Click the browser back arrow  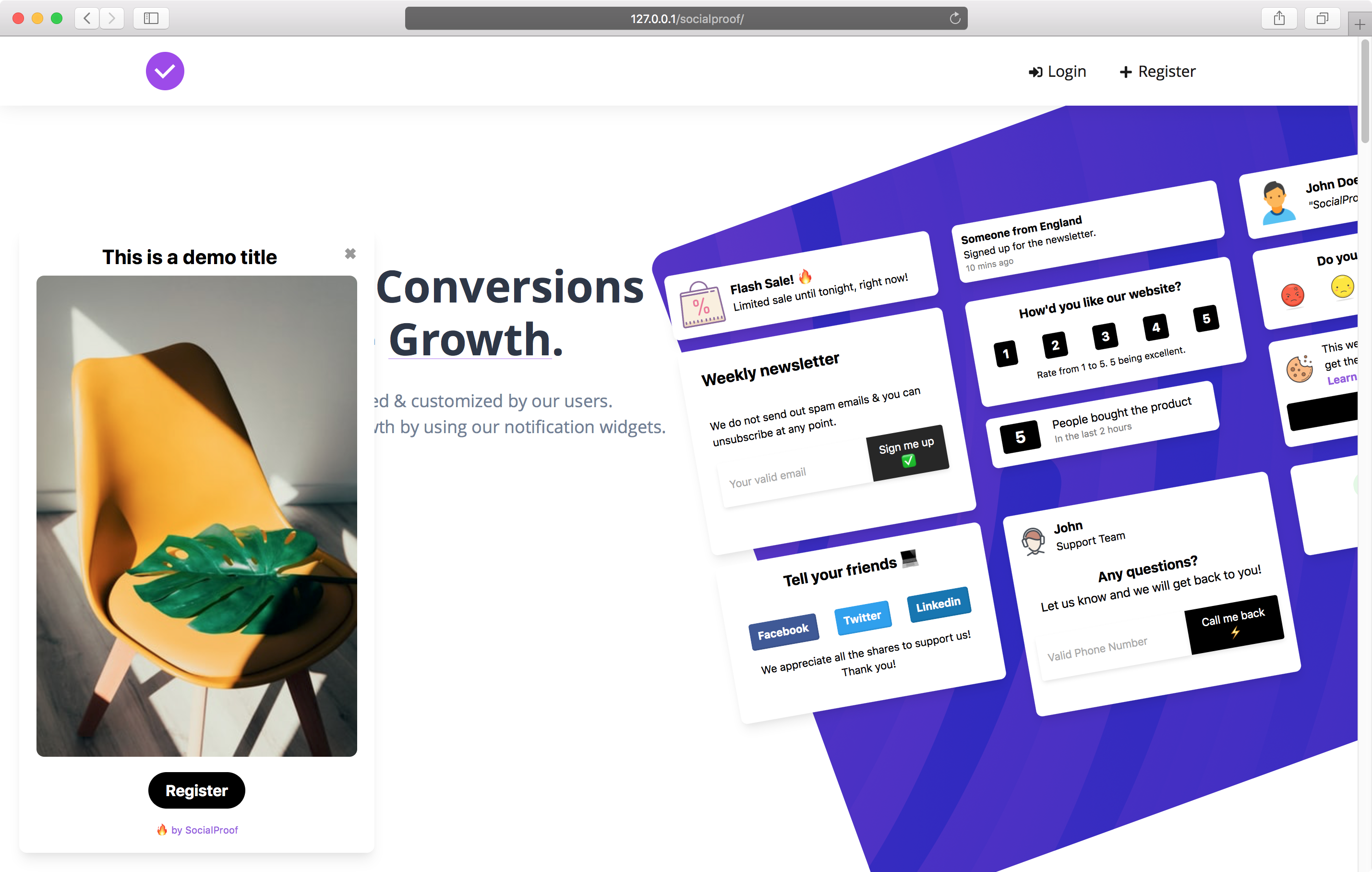point(86,18)
